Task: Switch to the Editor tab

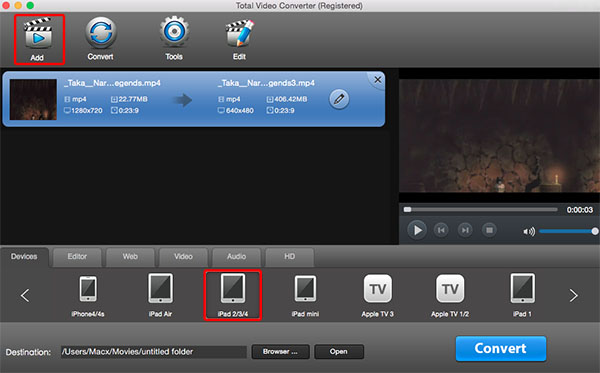Action: click(x=77, y=257)
